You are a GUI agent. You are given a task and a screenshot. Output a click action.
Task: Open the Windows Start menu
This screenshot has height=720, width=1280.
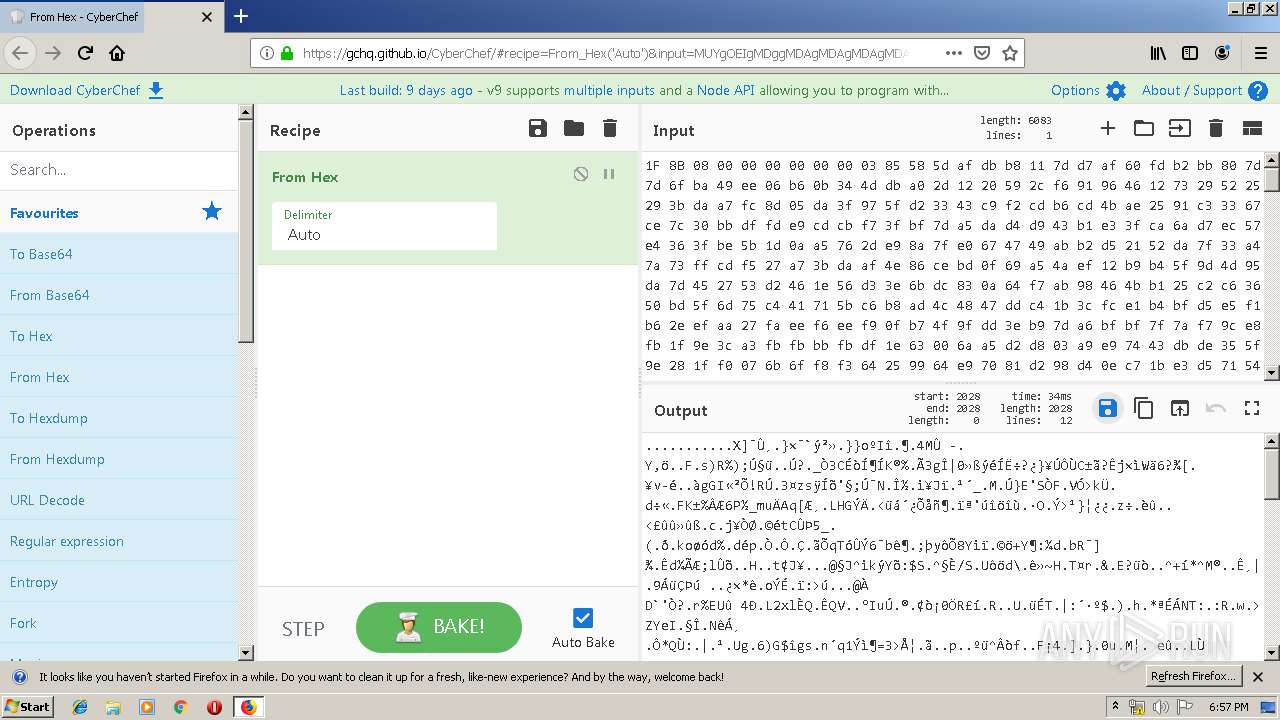point(27,706)
